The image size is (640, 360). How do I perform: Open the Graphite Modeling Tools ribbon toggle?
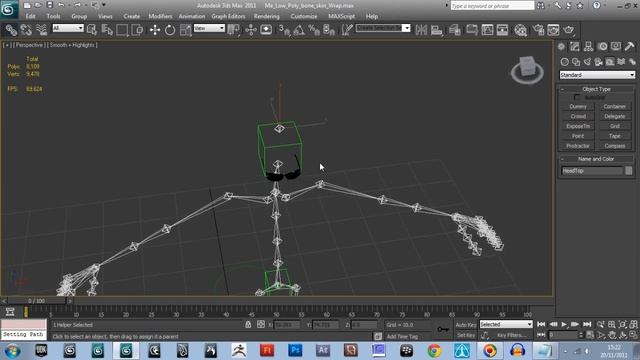(471, 30)
